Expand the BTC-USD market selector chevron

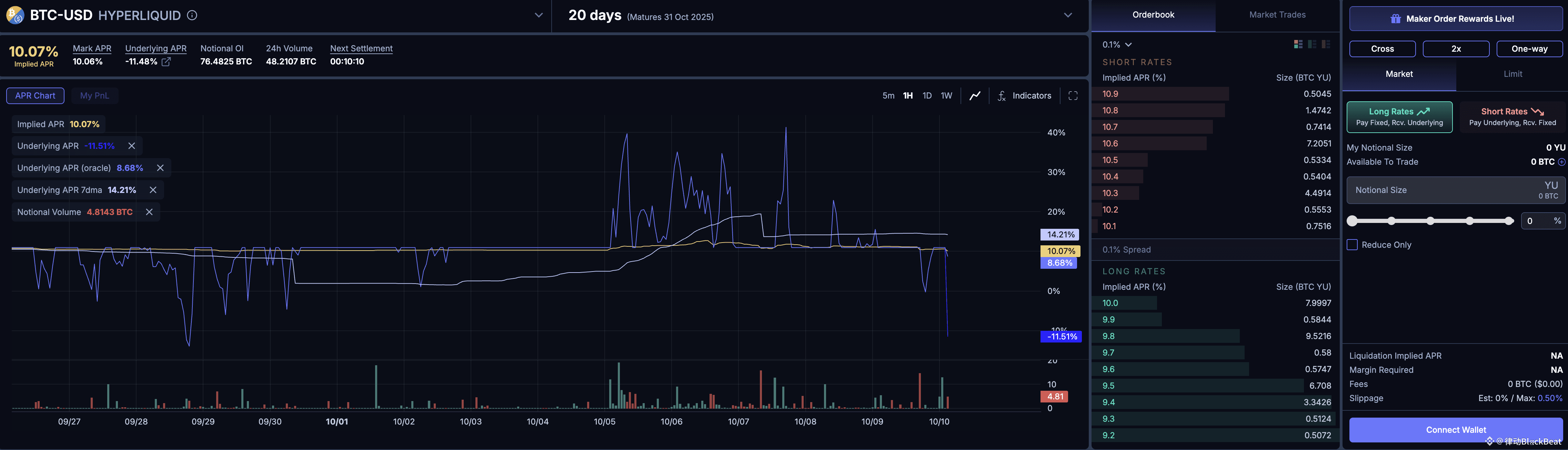538,15
